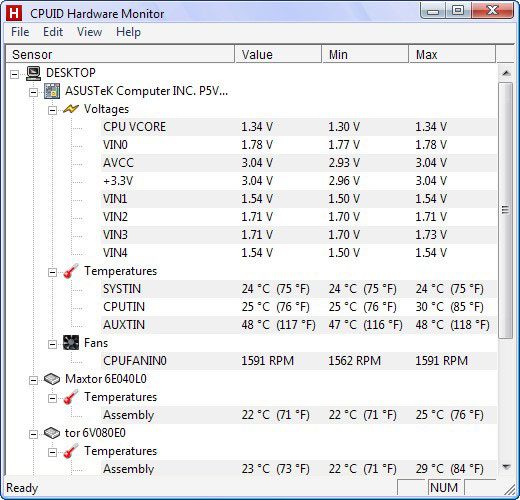520x500 pixels.
Task: Click the 6V080E0 Temperatures thermometer icon
Action: (x=71, y=451)
